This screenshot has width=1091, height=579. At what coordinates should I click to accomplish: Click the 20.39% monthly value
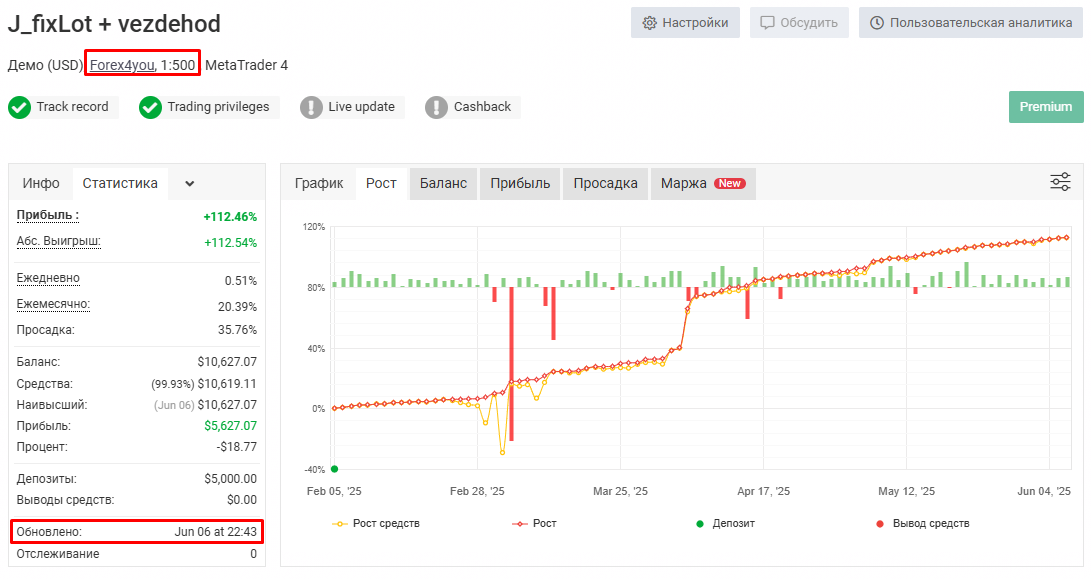pos(237,306)
